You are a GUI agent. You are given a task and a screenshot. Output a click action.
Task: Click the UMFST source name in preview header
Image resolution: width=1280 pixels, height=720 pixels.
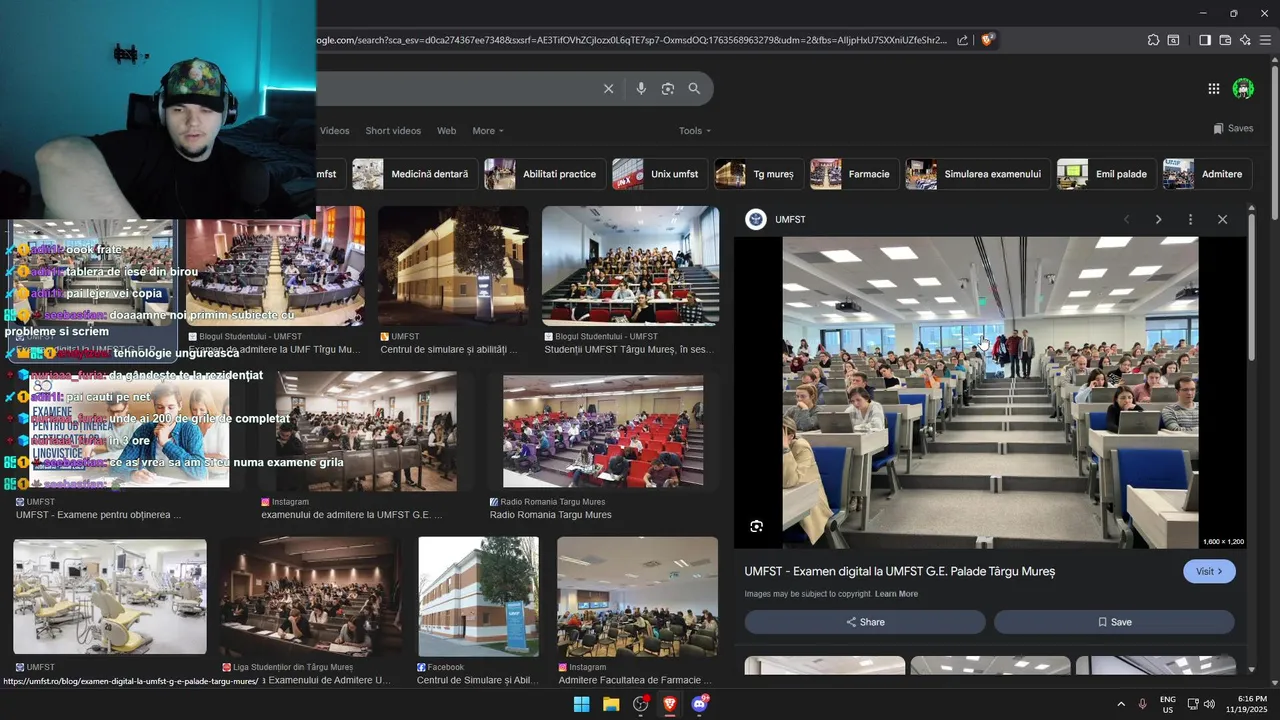tap(790, 219)
